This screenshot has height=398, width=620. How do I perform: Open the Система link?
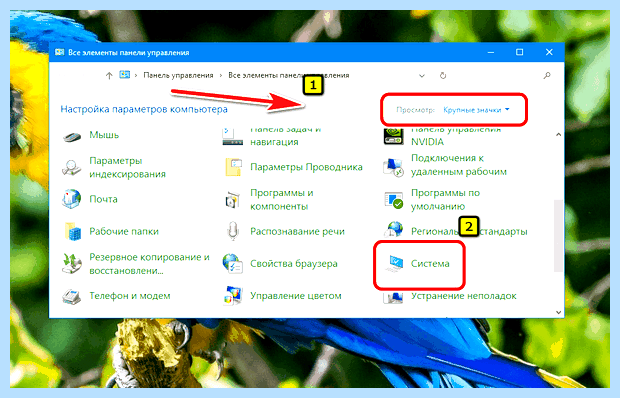pos(430,264)
